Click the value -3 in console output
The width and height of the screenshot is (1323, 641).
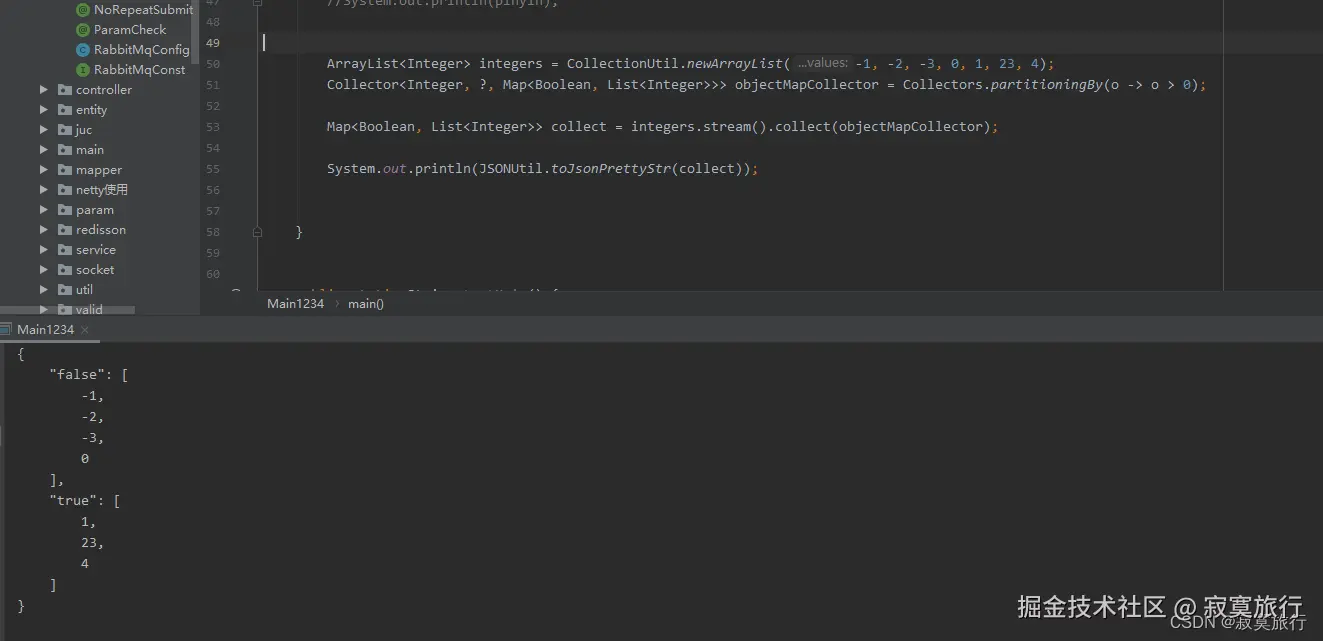coord(90,437)
